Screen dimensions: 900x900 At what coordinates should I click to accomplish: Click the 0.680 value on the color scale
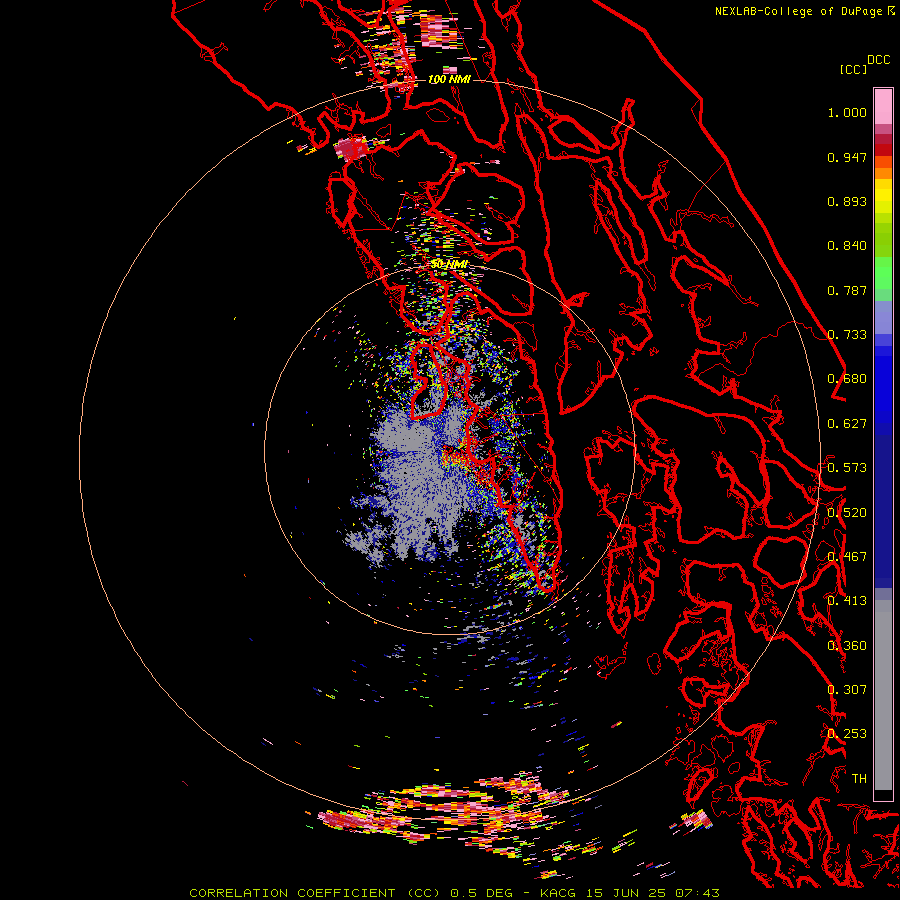pos(847,379)
